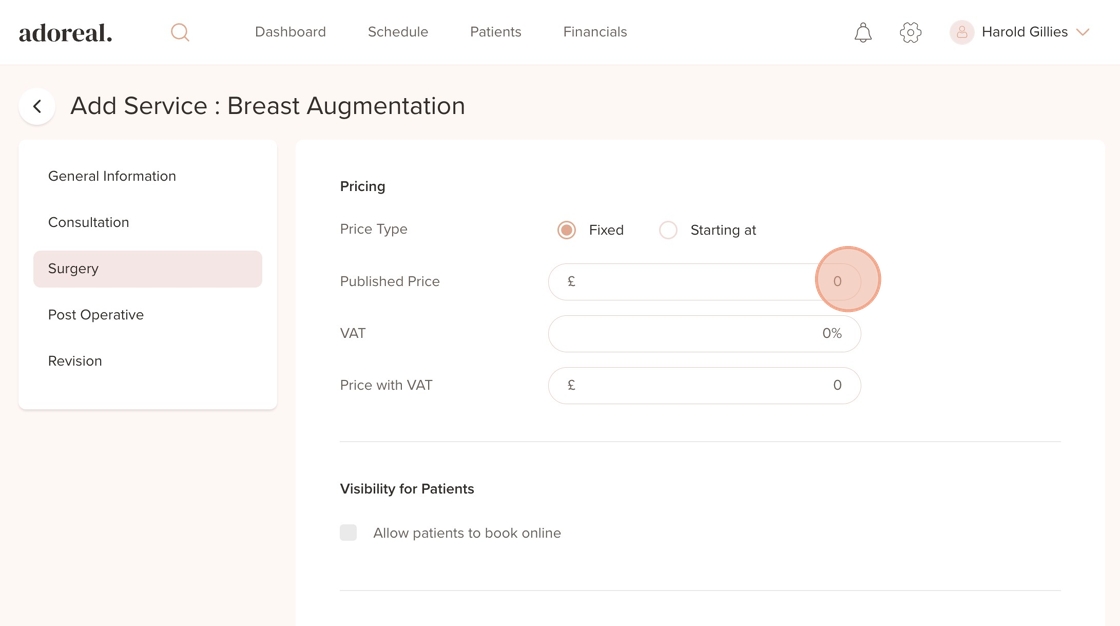Open the Dashboard menu item
1120x626 pixels.
tap(290, 32)
